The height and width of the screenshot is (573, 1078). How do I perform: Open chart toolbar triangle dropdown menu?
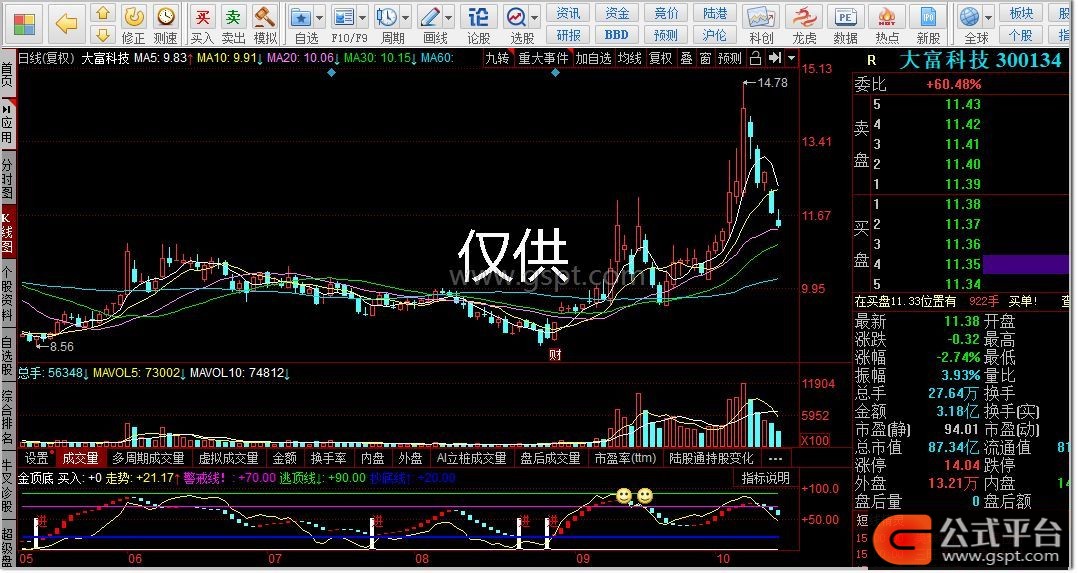pyautogui.click(x=791, y=58)
